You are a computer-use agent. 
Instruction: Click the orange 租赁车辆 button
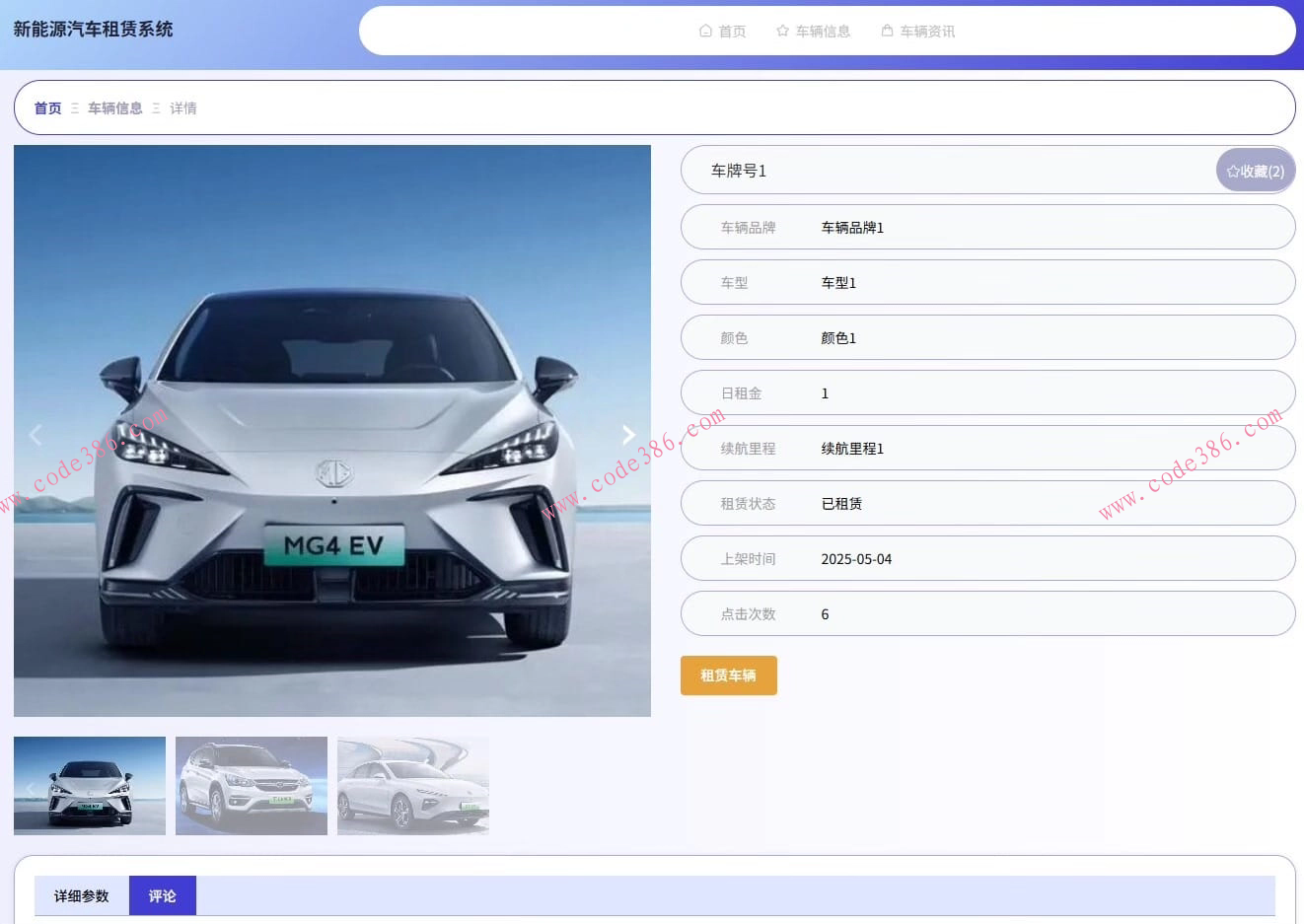click(728, 675)
